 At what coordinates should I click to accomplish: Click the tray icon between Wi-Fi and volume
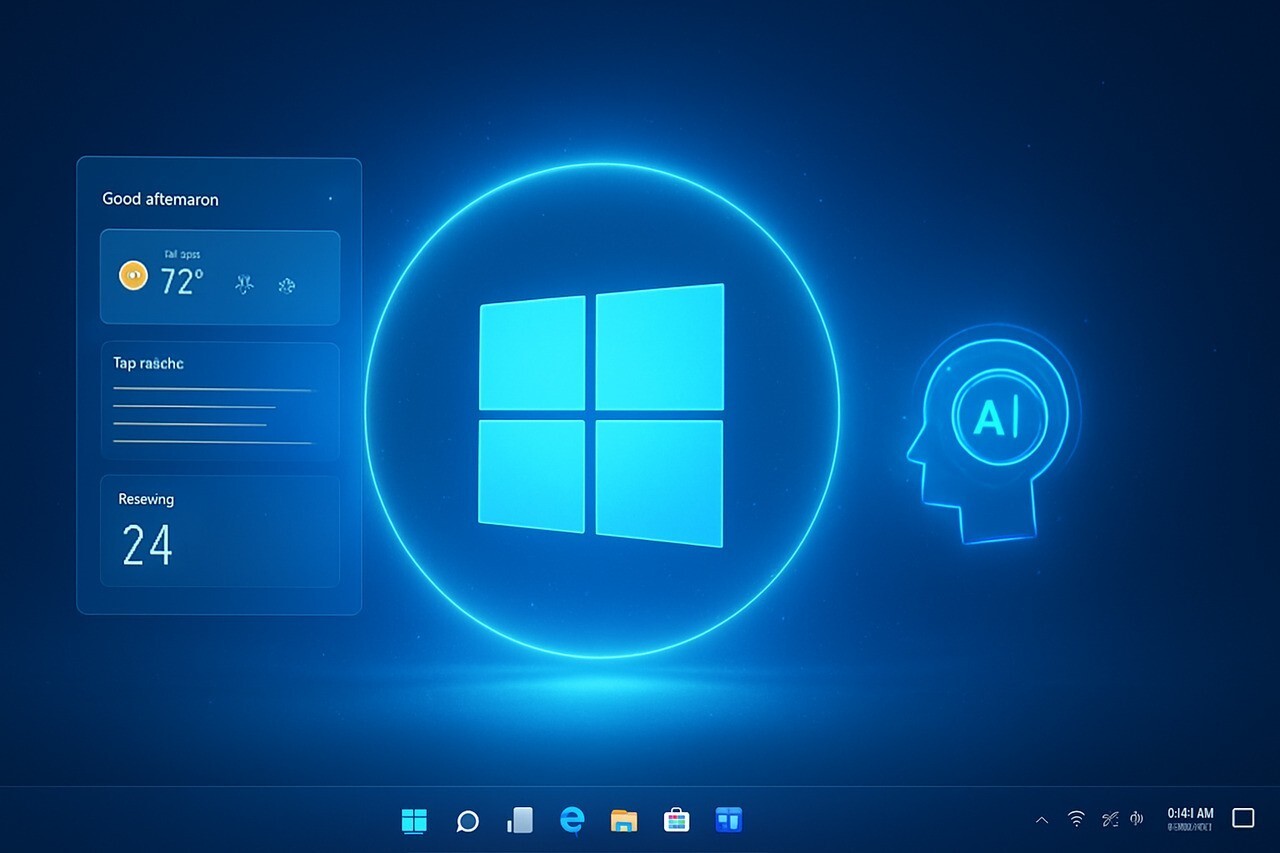[1109, 819]
